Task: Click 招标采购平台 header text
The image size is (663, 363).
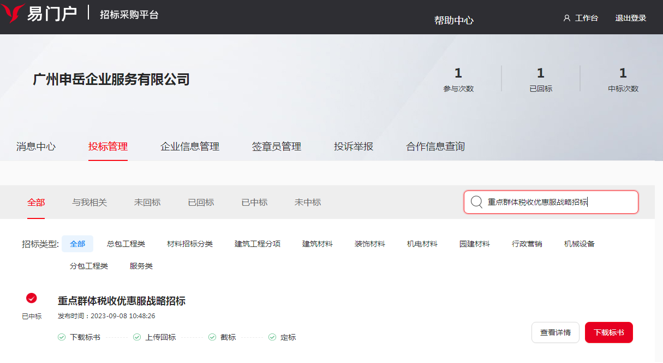Action: tap(129, 15)
